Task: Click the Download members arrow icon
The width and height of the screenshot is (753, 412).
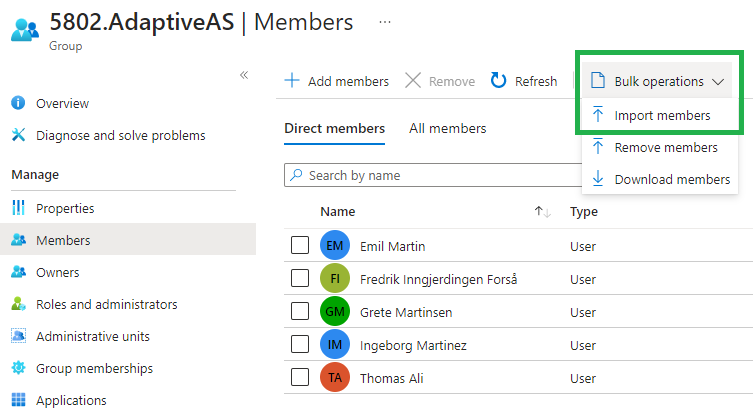Action: click(x=598, y=178)
